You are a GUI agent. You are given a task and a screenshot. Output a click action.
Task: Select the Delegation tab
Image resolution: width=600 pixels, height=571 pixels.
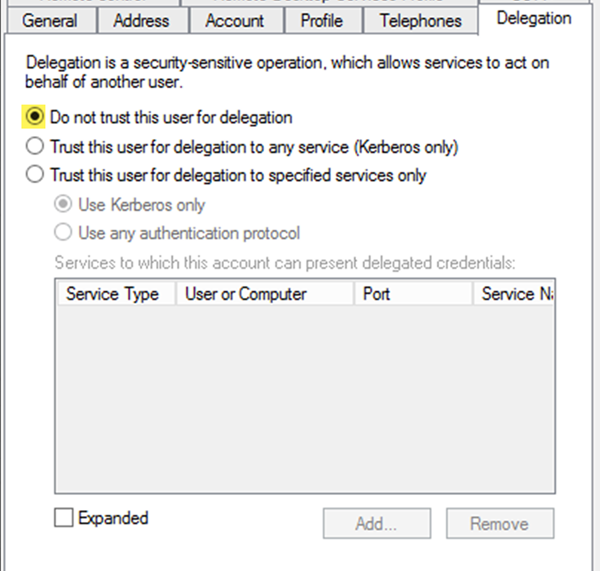(533, 18)
